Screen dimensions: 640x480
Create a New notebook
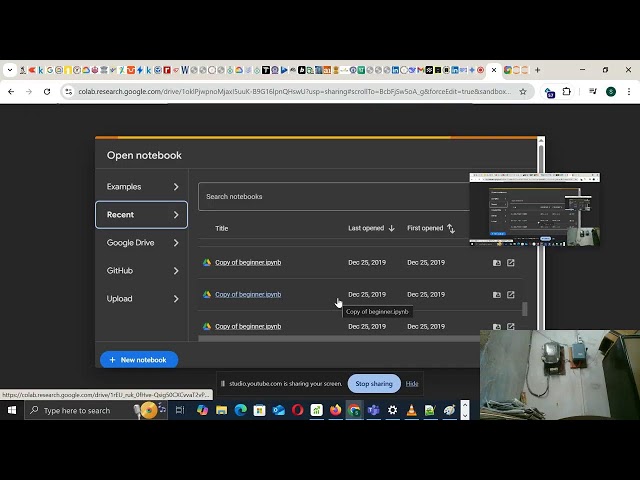139,360
